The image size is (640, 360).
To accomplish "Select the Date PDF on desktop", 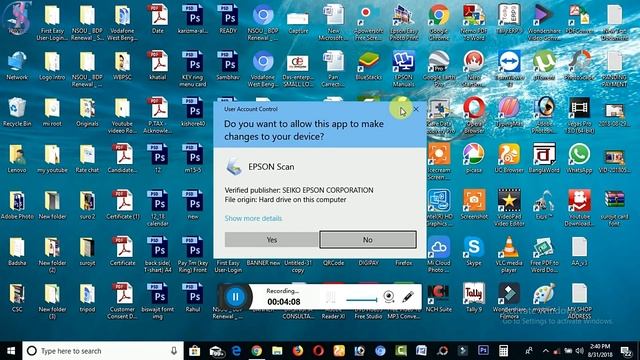I will coord(157,19).
